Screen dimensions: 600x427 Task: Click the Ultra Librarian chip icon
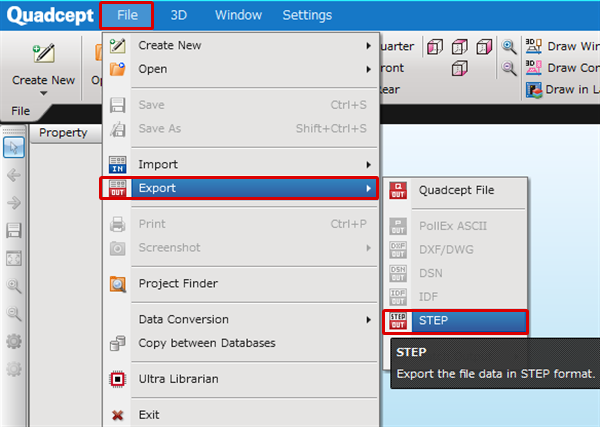tap(117, 379)
